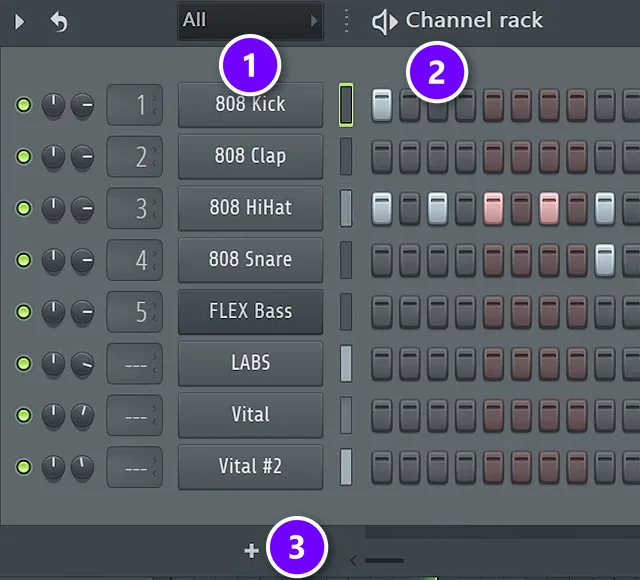
Task: Click the dotted grip handle beside All dropdown
Action: pos(346,21)
